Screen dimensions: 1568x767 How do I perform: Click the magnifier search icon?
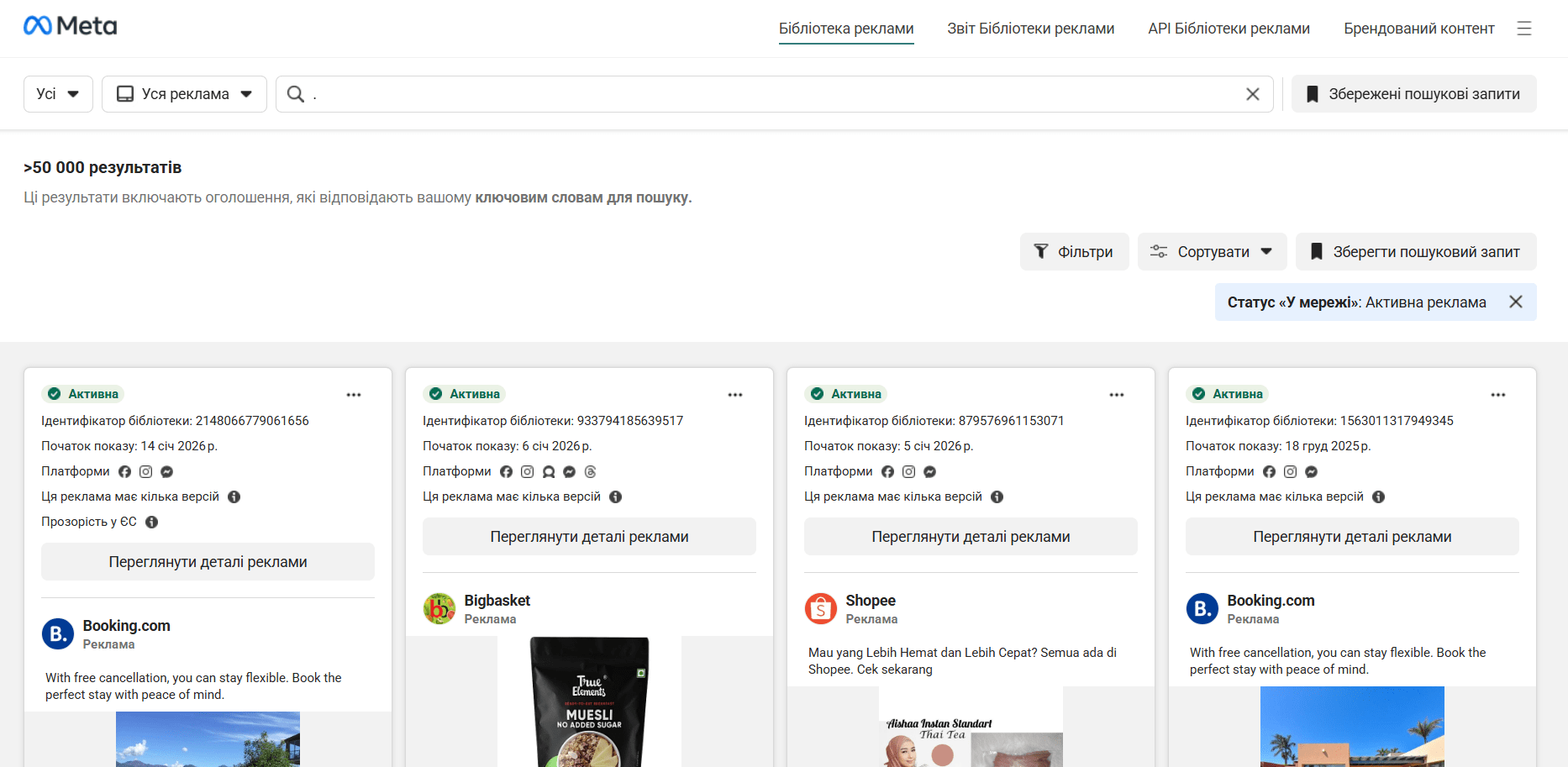point(296,94)
